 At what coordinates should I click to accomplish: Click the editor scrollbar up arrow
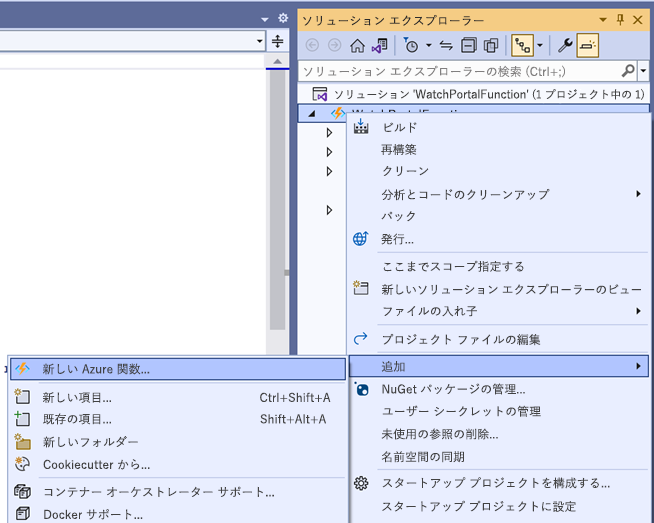tap(277, 62)
